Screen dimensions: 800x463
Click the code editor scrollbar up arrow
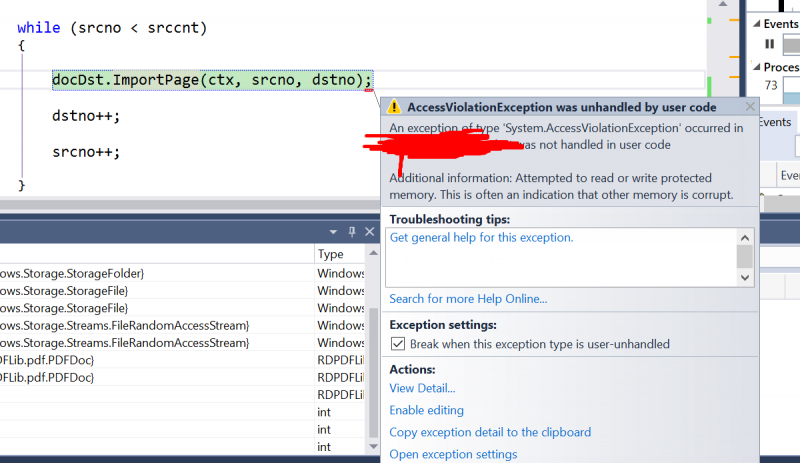point(717,5)
